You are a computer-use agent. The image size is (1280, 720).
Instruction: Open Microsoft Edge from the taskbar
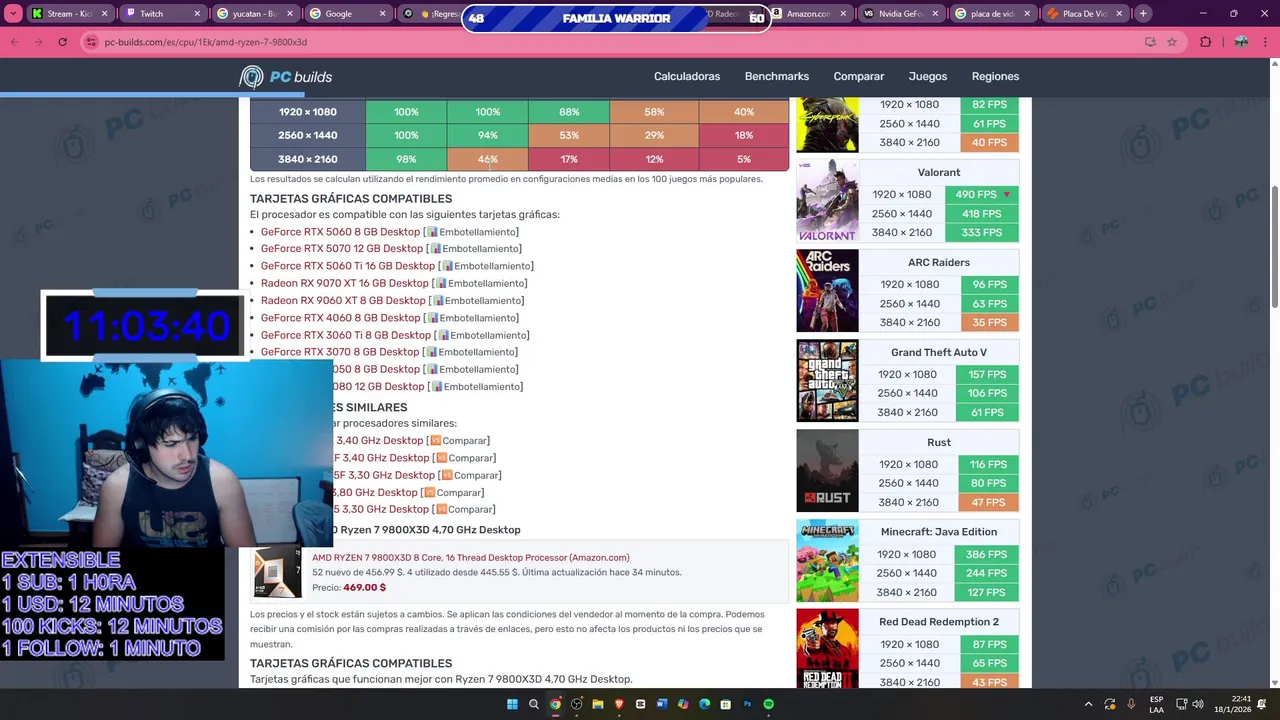pyautogui.click(x=704, y=704)
